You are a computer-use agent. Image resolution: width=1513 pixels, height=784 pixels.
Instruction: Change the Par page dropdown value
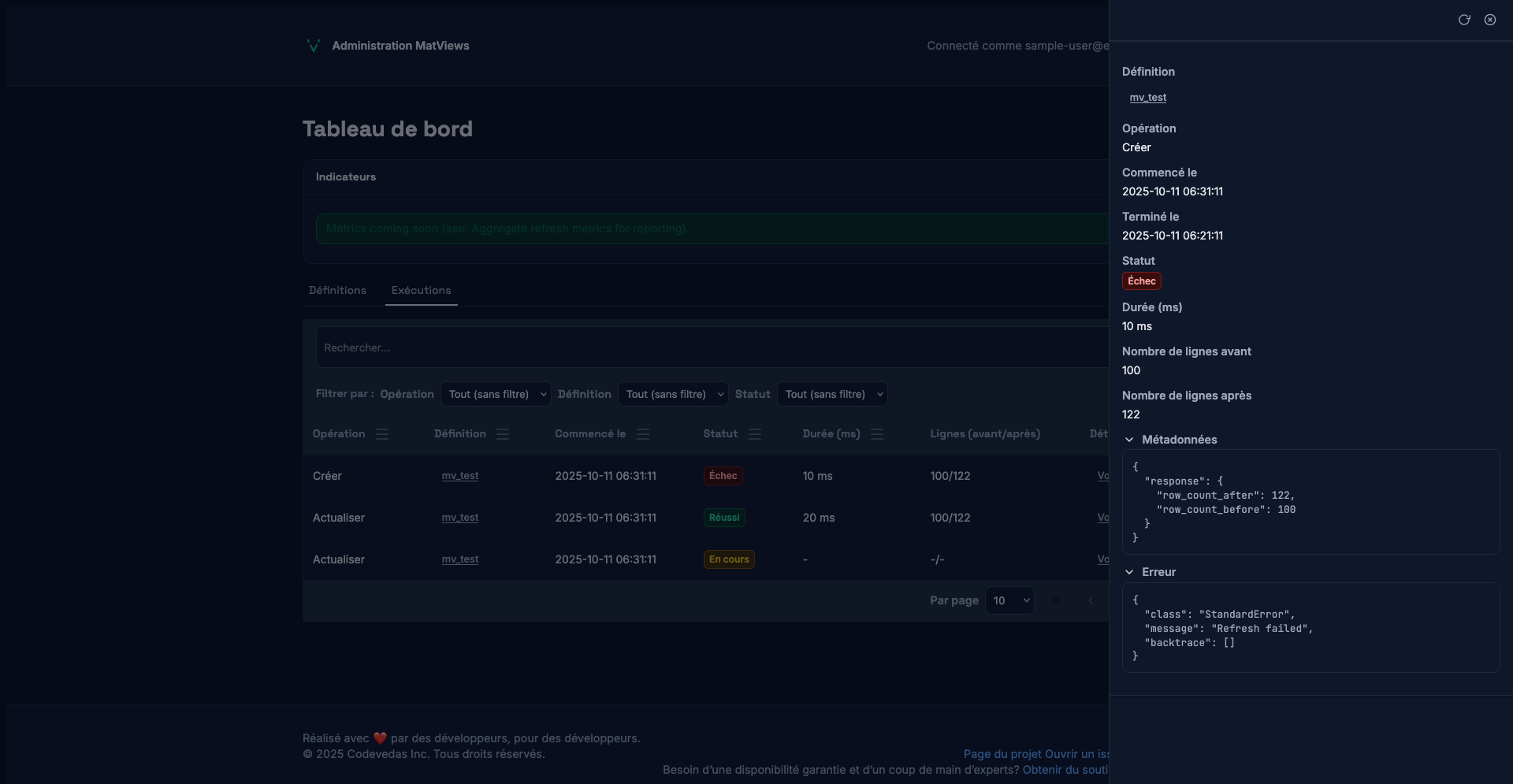pyautogui.click(x=1009, y=600)
